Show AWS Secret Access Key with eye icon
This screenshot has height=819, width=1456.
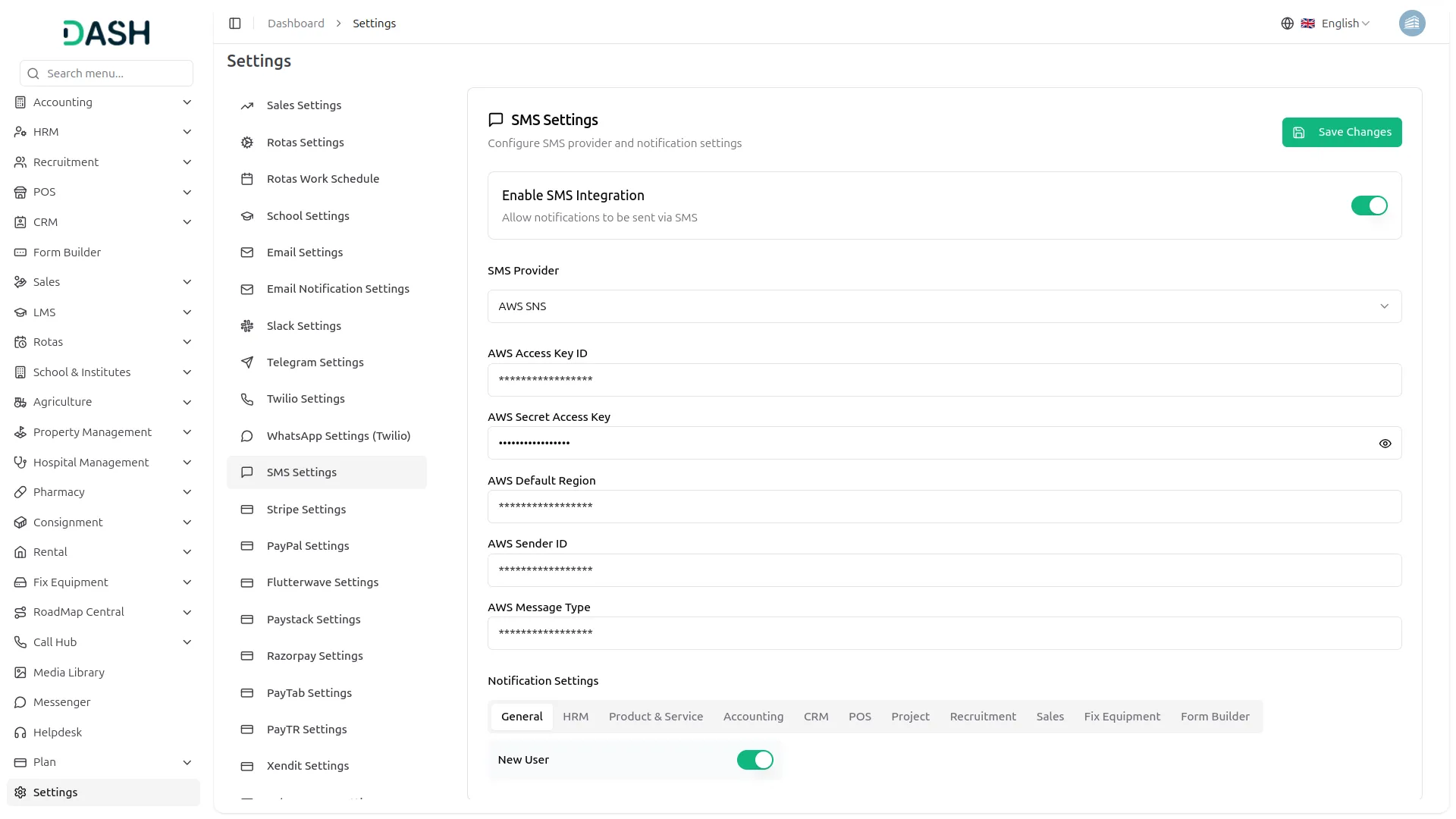(1385, 444)
